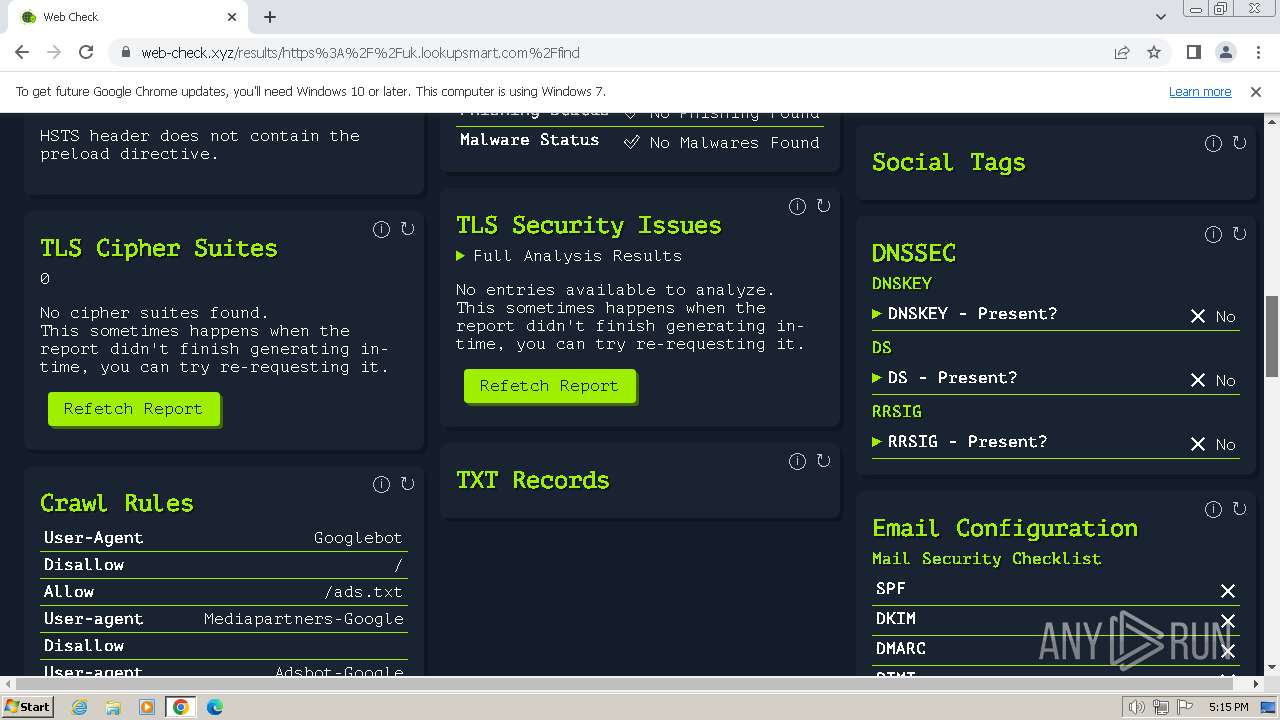The width and height of the screenshot is (1280, 720).
Task: Open info icon on Crawl Rules card
Action: [x=381, y=484]
